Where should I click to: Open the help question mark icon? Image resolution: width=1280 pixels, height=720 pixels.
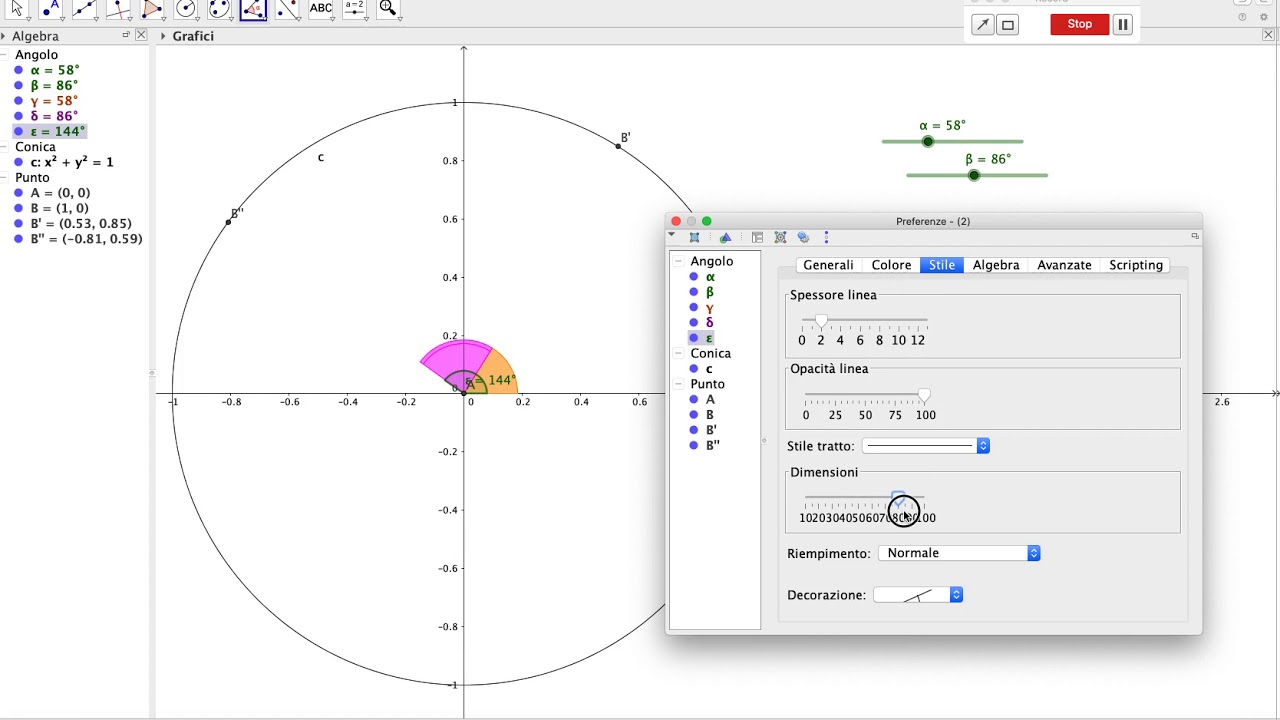click(x=1243, y=17)
